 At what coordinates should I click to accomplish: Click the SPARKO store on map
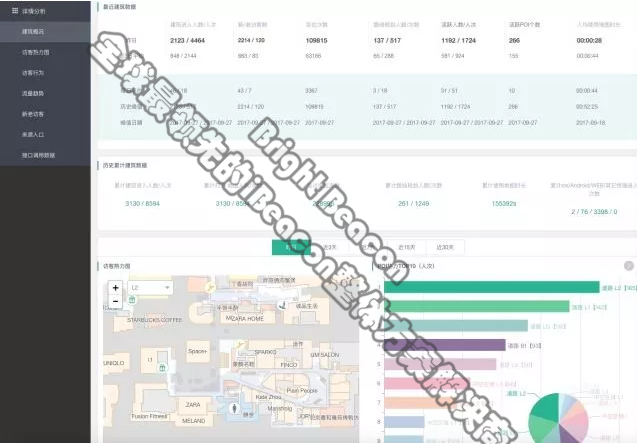pyautogui.click(x=265, y=352)
